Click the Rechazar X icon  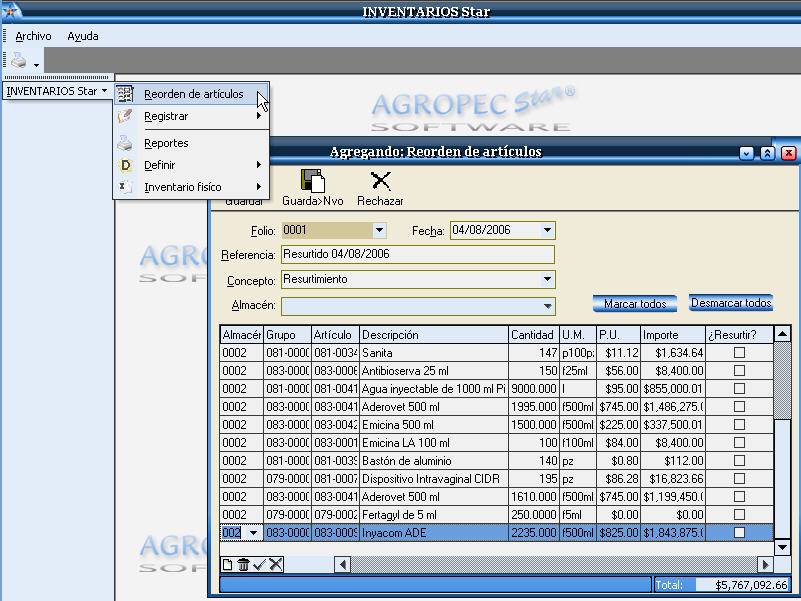pyautogui.click(x=381, y=181)
